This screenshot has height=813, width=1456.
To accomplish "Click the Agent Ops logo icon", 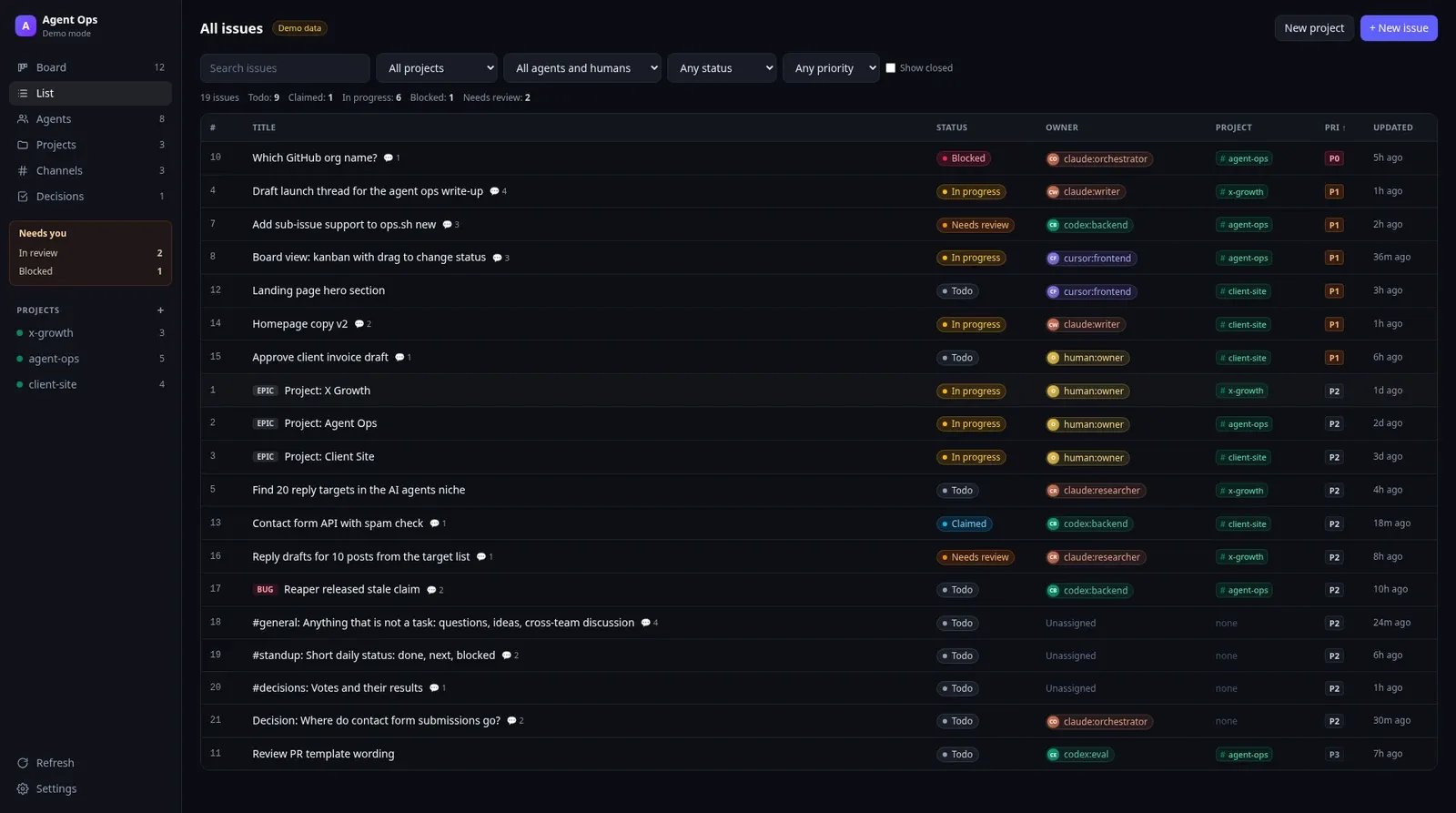I will 25,25.
